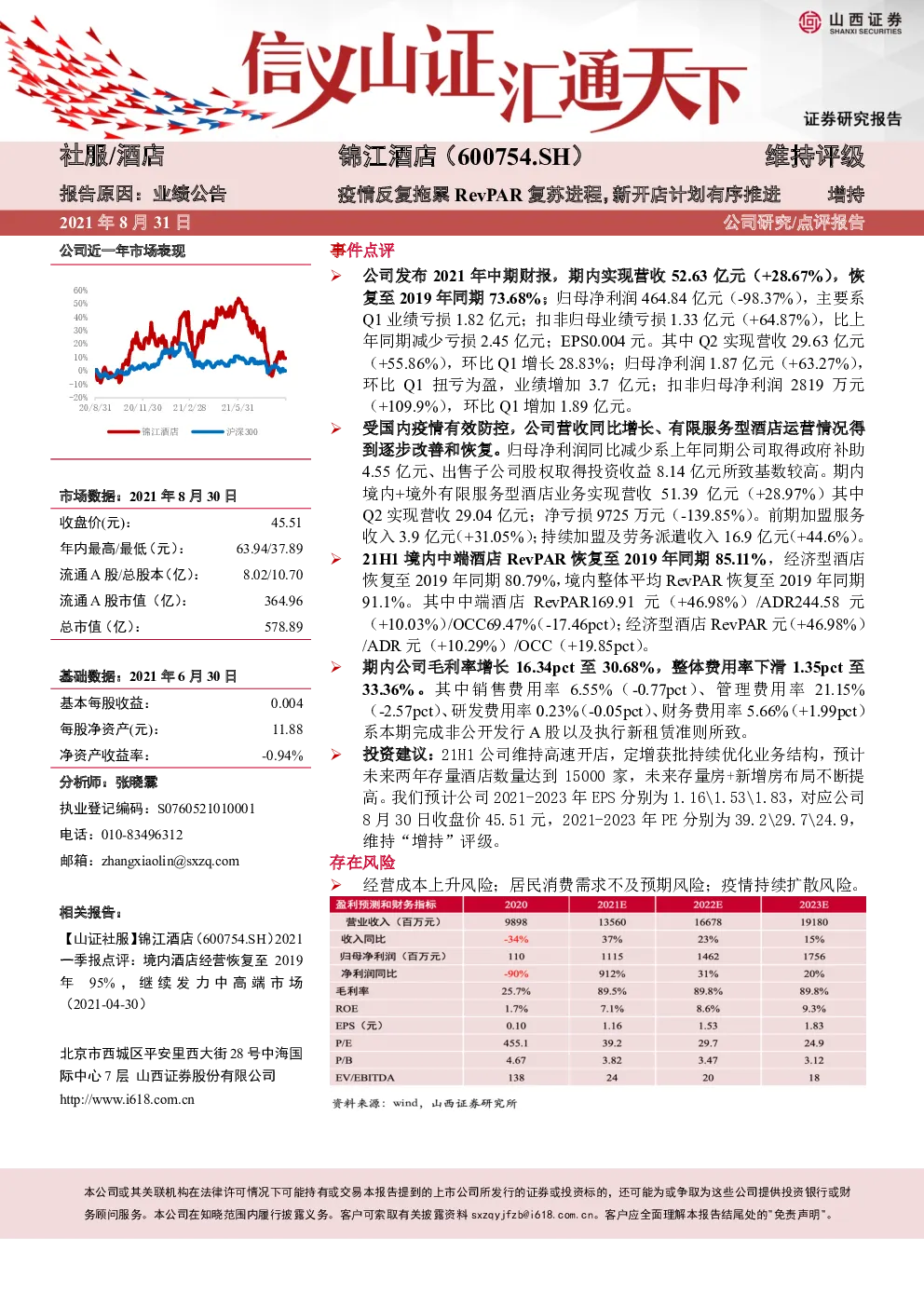Click the EV/EBITDA row label
This screenshot has height=1307, width=924.
[365, 1078]
